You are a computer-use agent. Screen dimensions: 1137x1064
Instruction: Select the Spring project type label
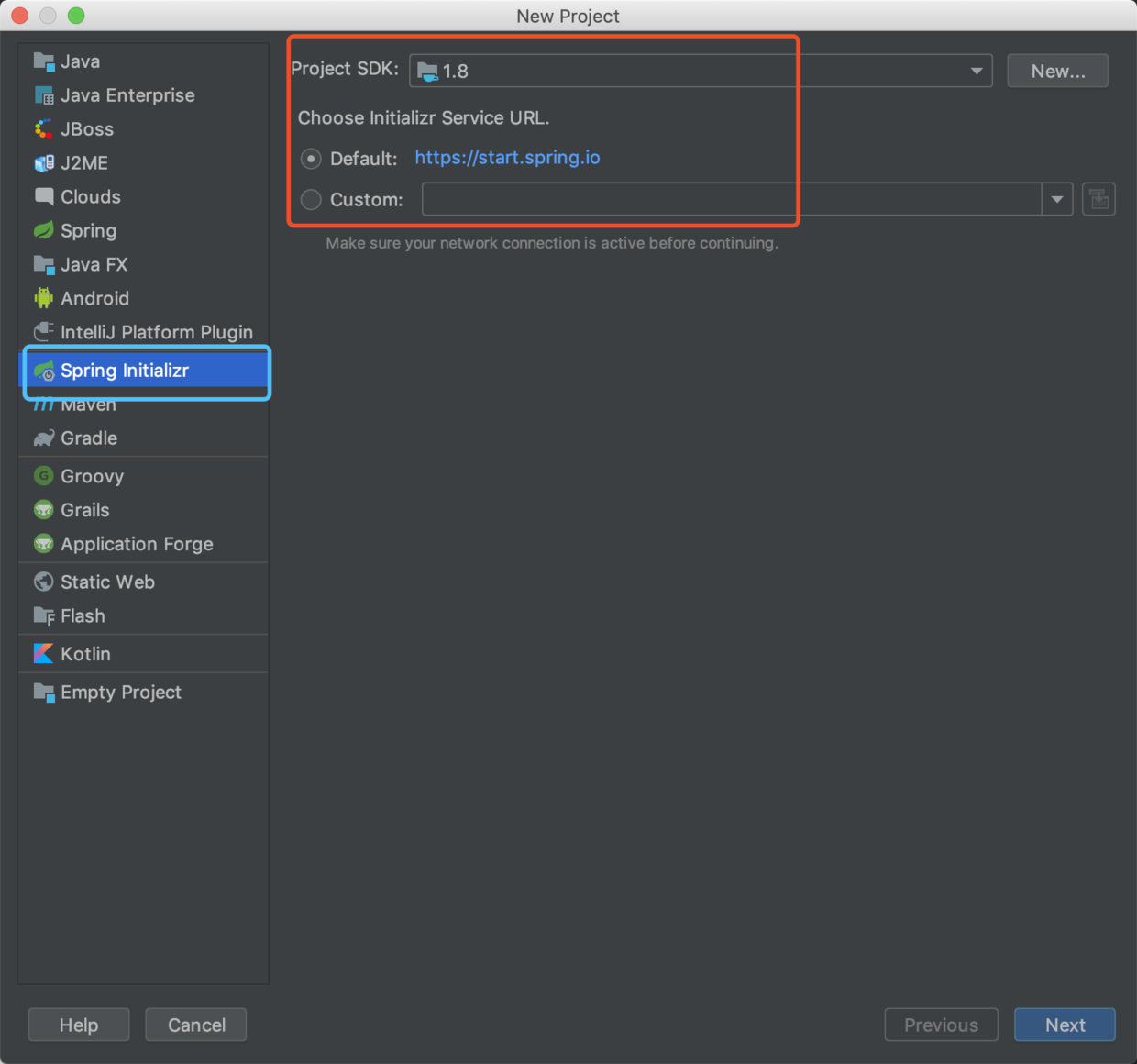tap(88, 231)
